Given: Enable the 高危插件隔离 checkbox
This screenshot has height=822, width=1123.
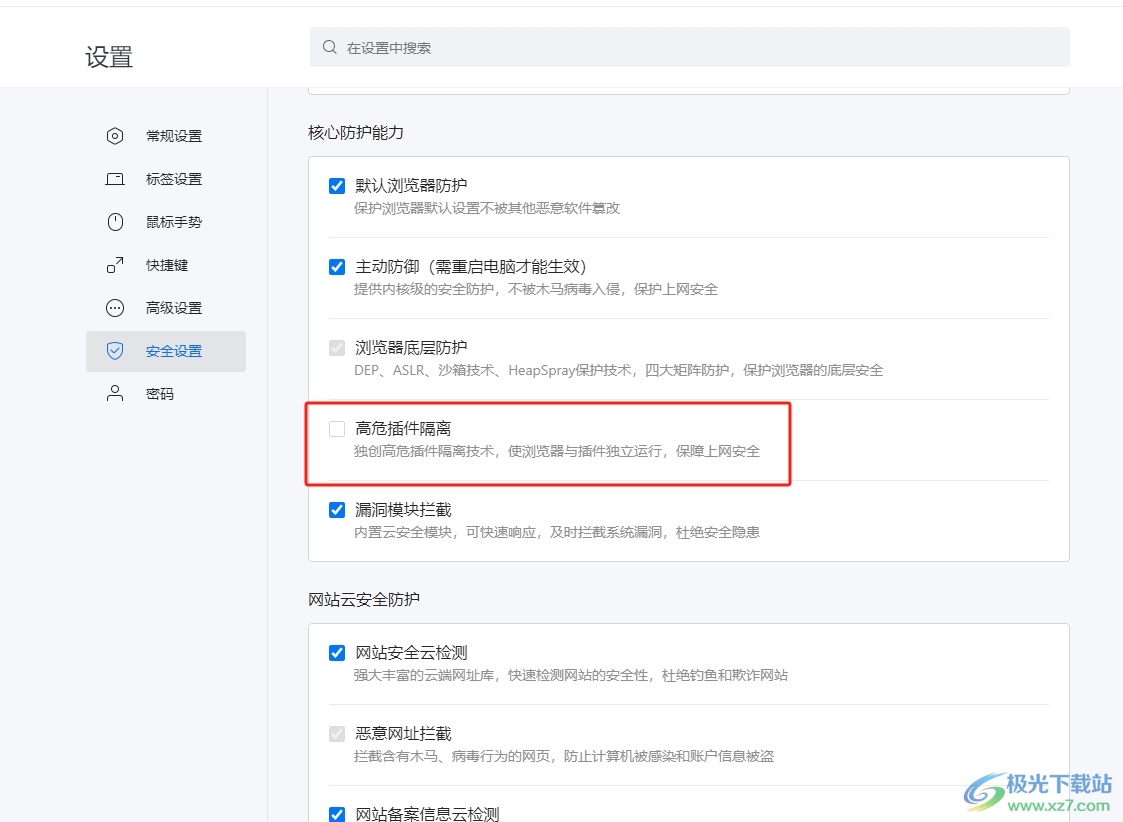Looking at the screenshot, I should click(337, 429).
